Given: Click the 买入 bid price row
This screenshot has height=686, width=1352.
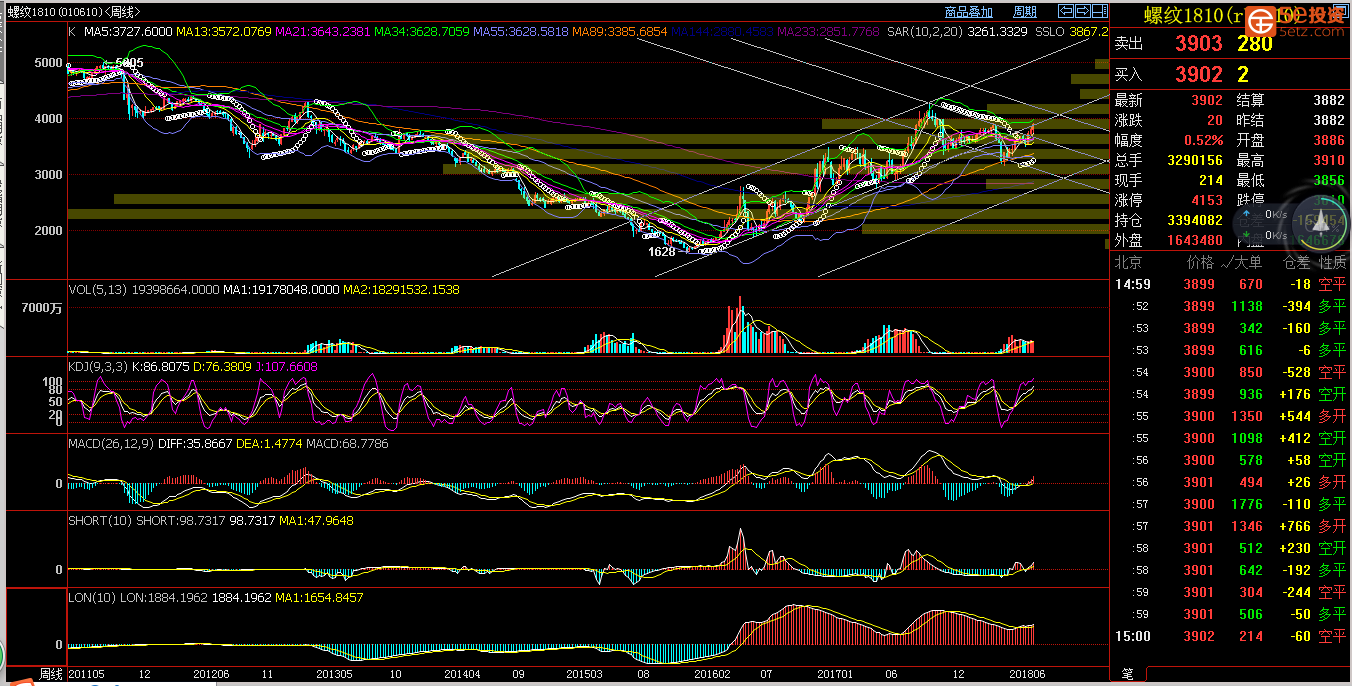Looking at the screenshot, I should point(1230,74).
